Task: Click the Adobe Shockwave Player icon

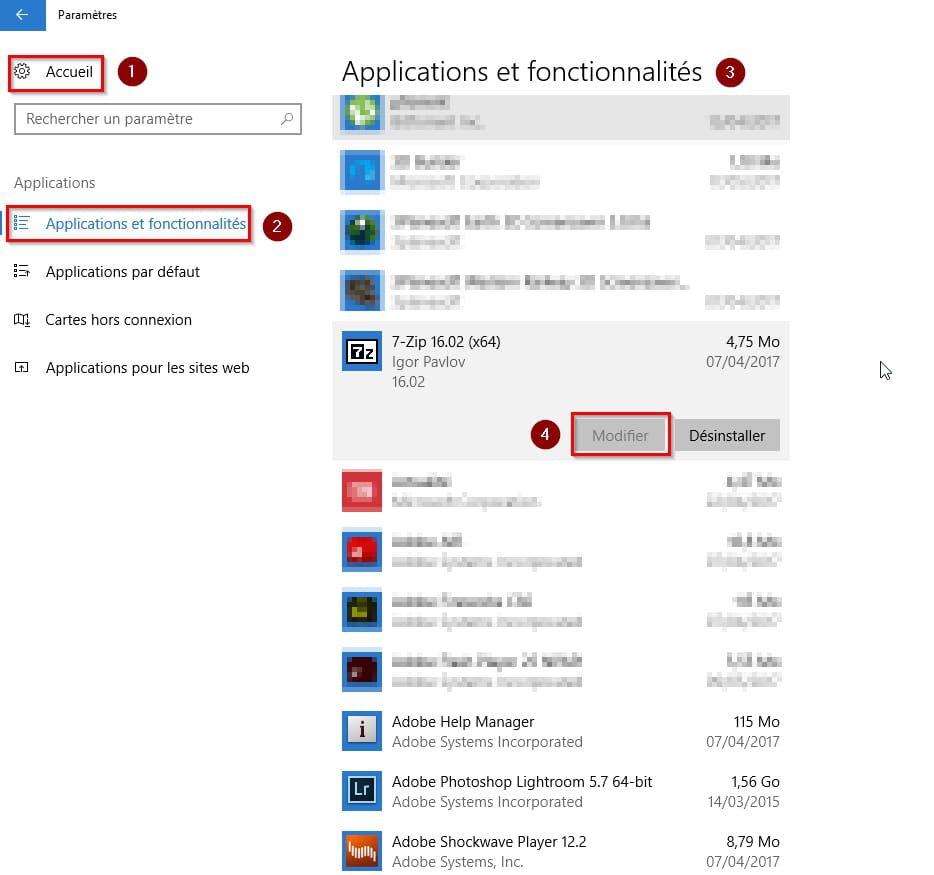Action: pyautogui.click(x=362, y=851)
